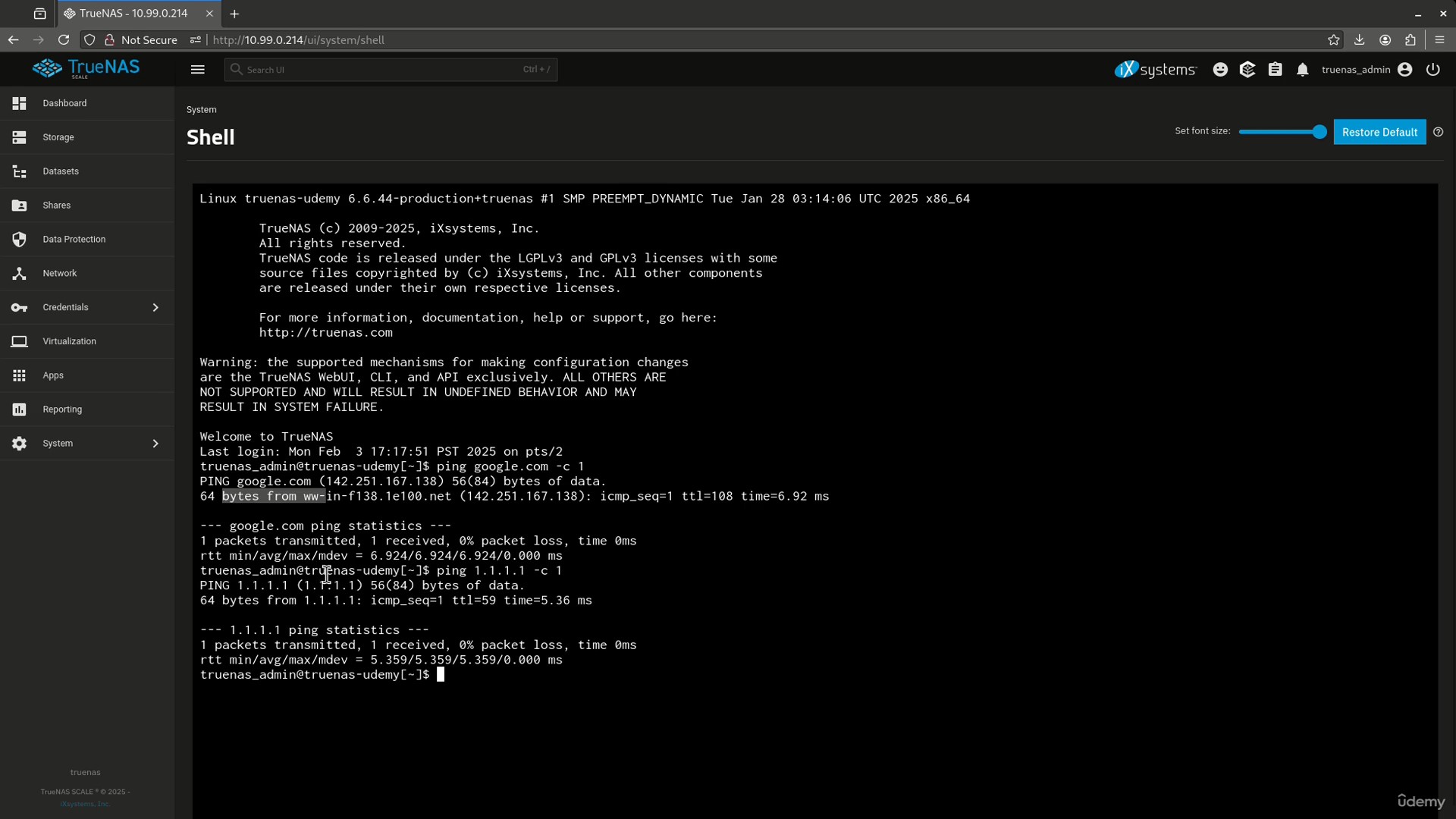
Task: Open the Data Protection shield icon
Action: click(19, 240)
